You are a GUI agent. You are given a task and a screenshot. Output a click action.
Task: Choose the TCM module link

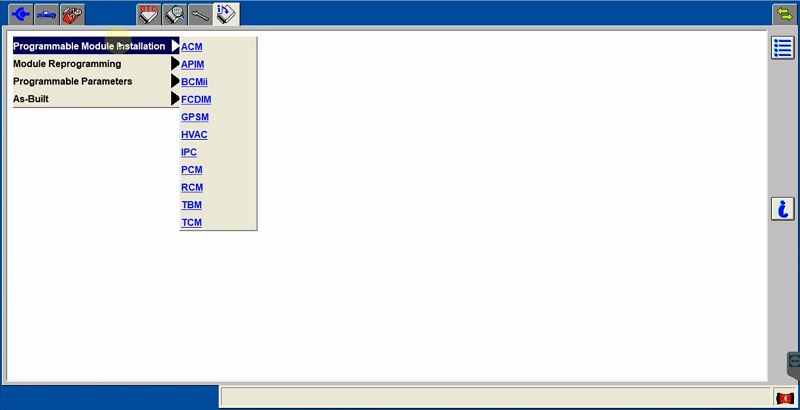coord(191,223)
